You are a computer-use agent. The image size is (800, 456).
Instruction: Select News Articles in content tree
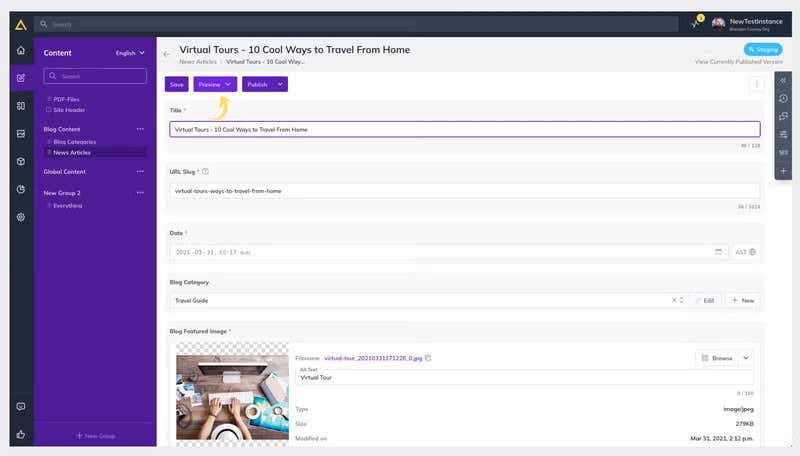pos(72,152)
